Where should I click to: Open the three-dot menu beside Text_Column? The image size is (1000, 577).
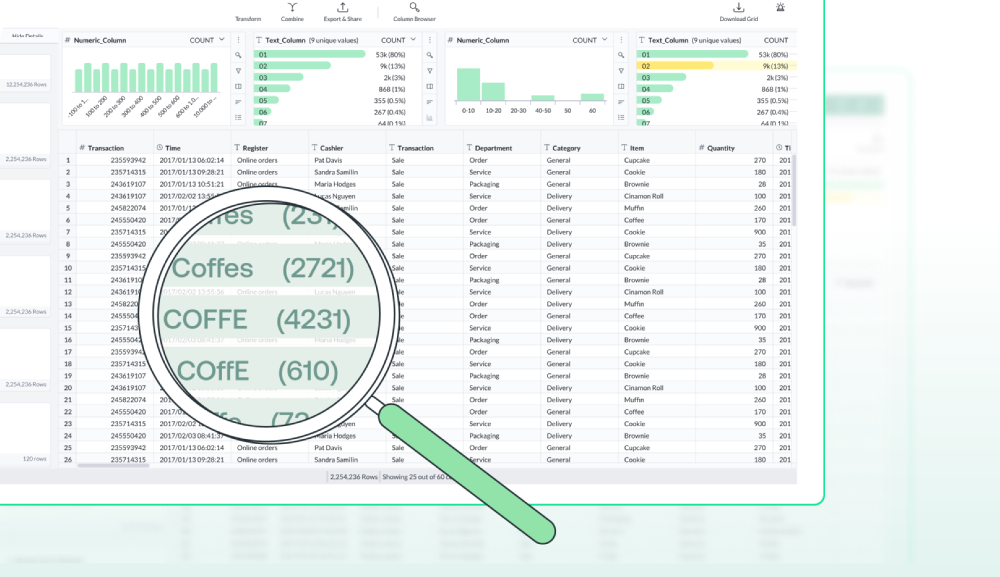[x=430, y=40]
